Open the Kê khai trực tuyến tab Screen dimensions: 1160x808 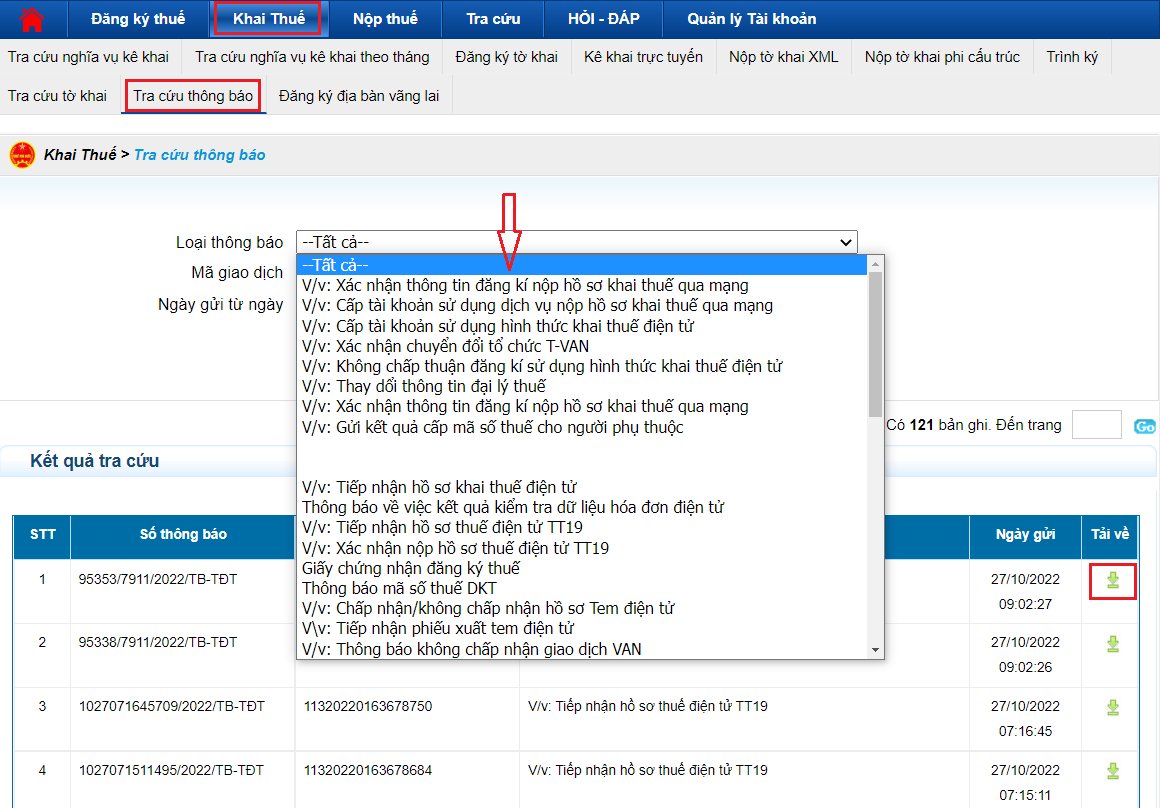[x=643, y=57]
